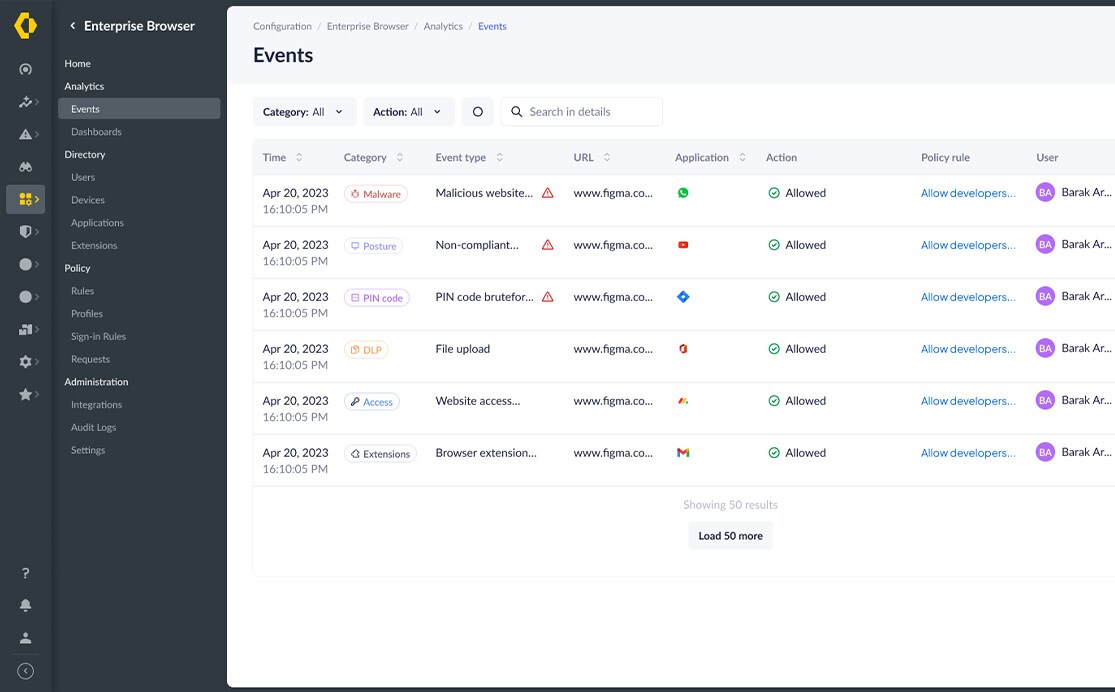Click the notifications bell icon in the sidebar
Viewport: 1115px width, 692px height.
pos(25,604)
